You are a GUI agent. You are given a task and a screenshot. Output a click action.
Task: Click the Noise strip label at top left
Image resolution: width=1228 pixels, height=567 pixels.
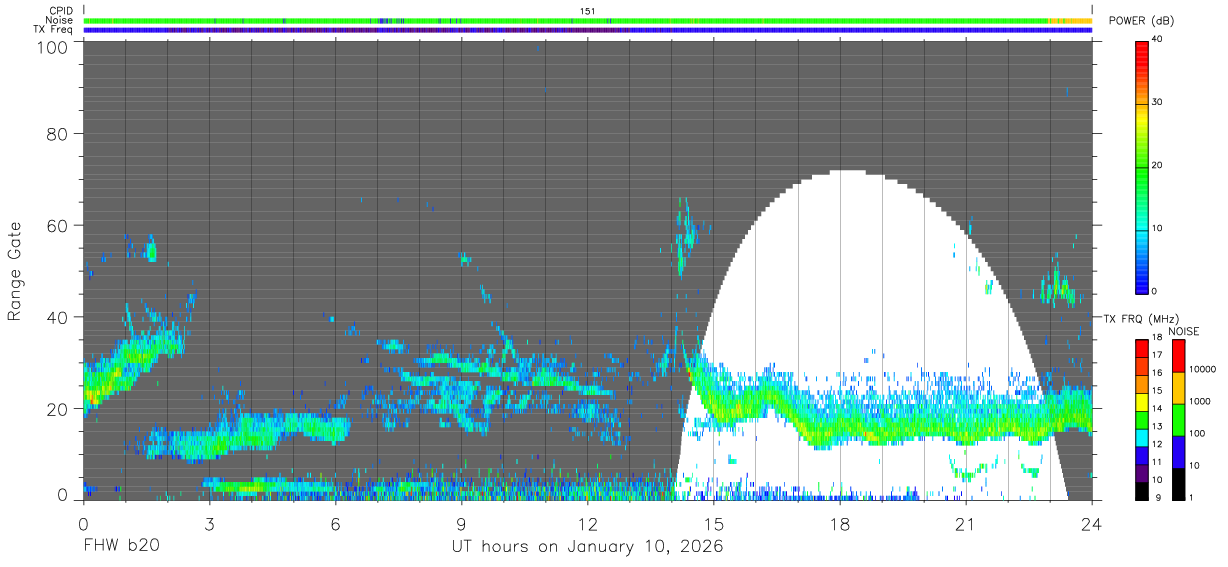point(57,20)
